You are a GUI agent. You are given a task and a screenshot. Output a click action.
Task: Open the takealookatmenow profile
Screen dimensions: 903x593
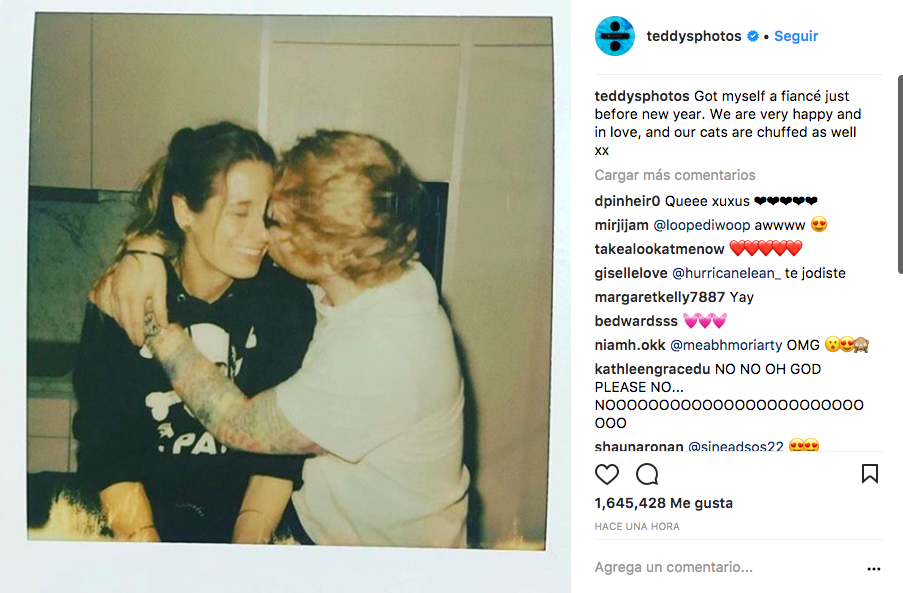(659, 249)
